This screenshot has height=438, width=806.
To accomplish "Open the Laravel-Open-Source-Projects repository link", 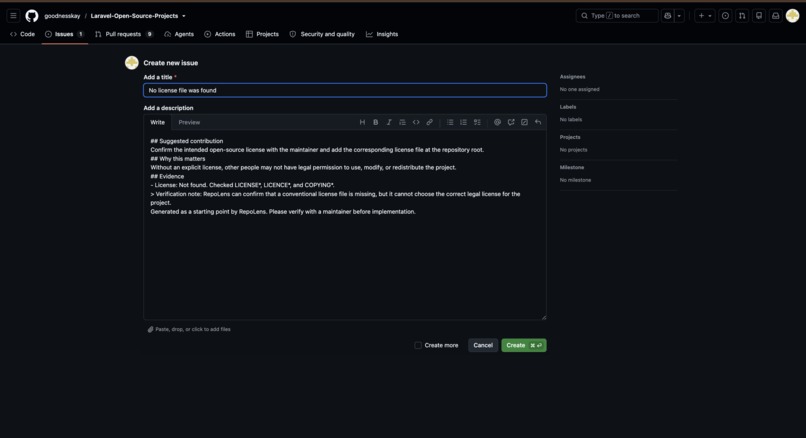I will click(134, 16).
